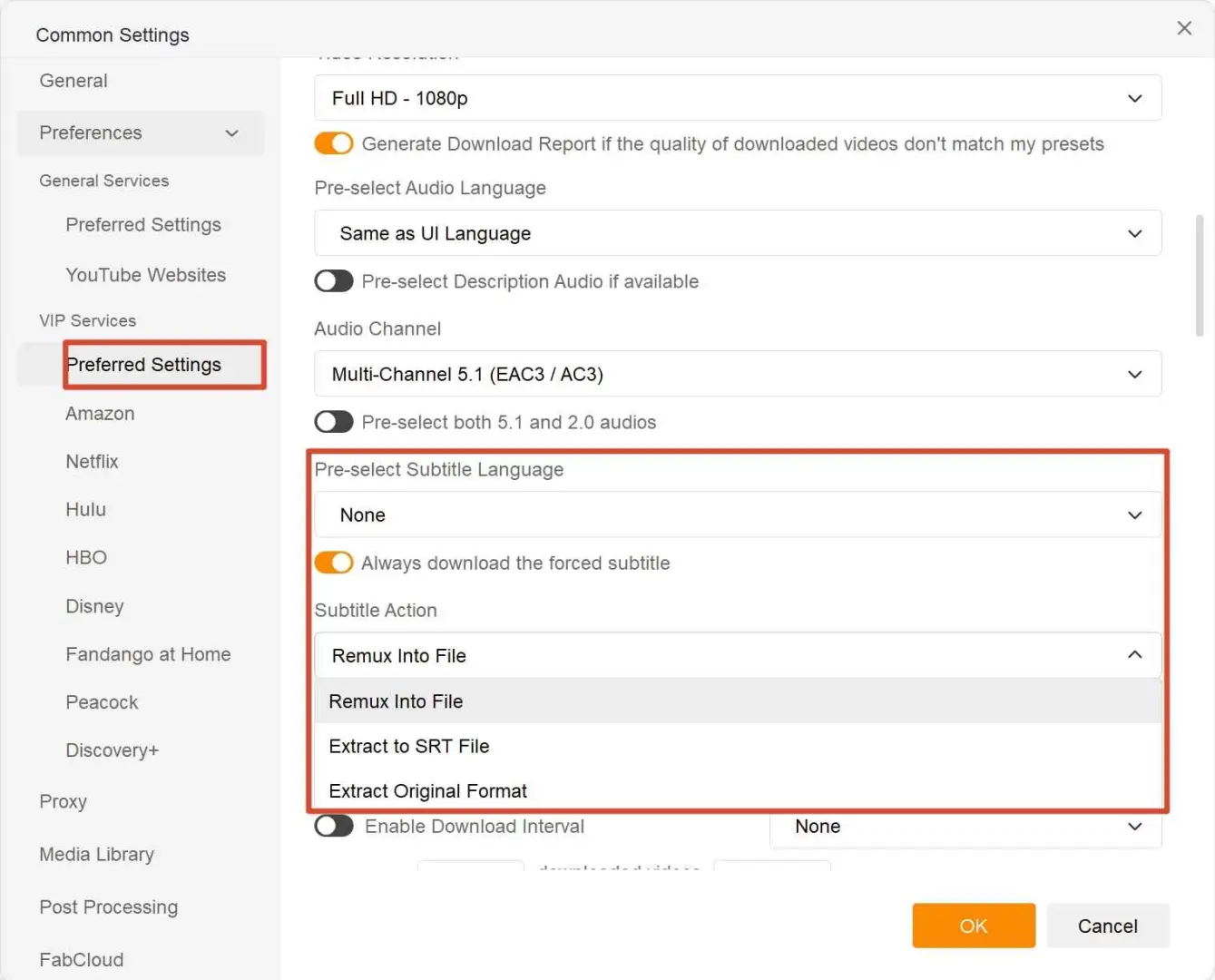Open the Full HD - 1080p resolution dropdown
This screenshot has height=980, width=1215.
click(738, 98)
